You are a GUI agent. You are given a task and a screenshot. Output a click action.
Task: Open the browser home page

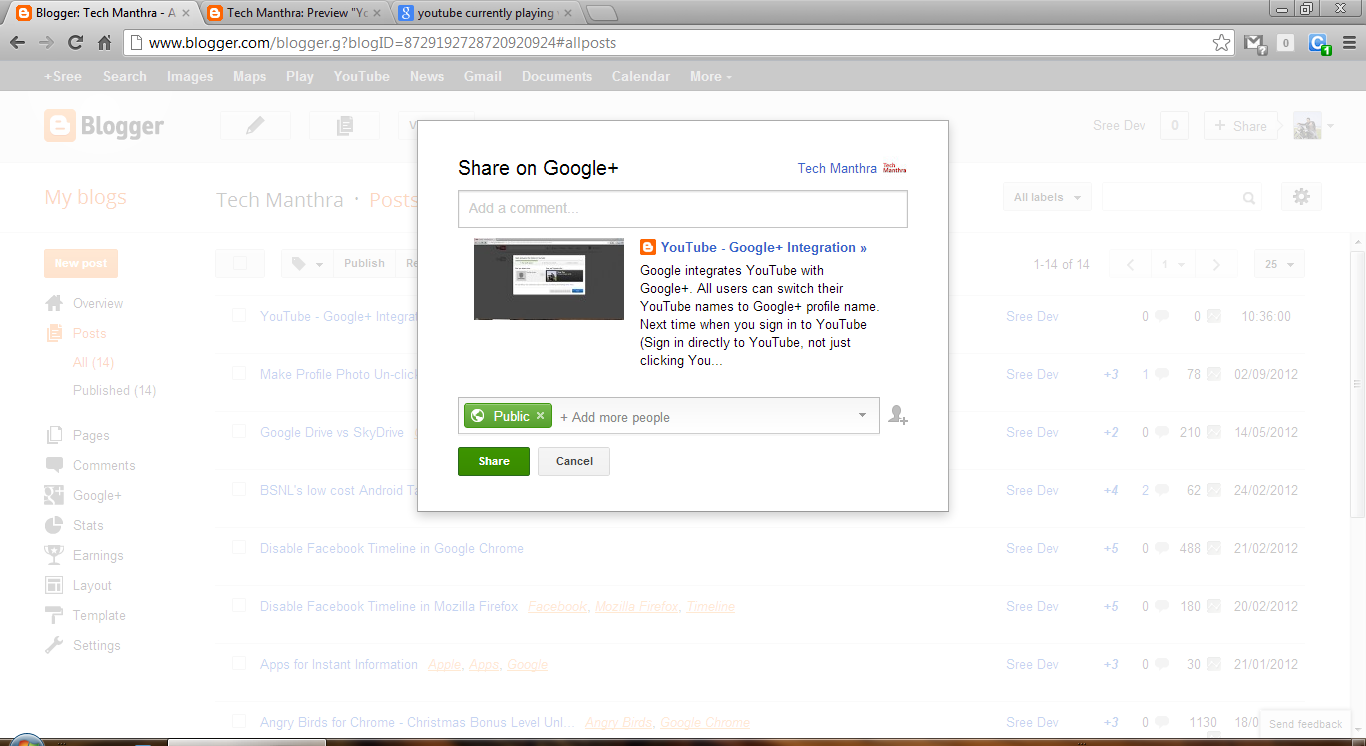[104, 43]
